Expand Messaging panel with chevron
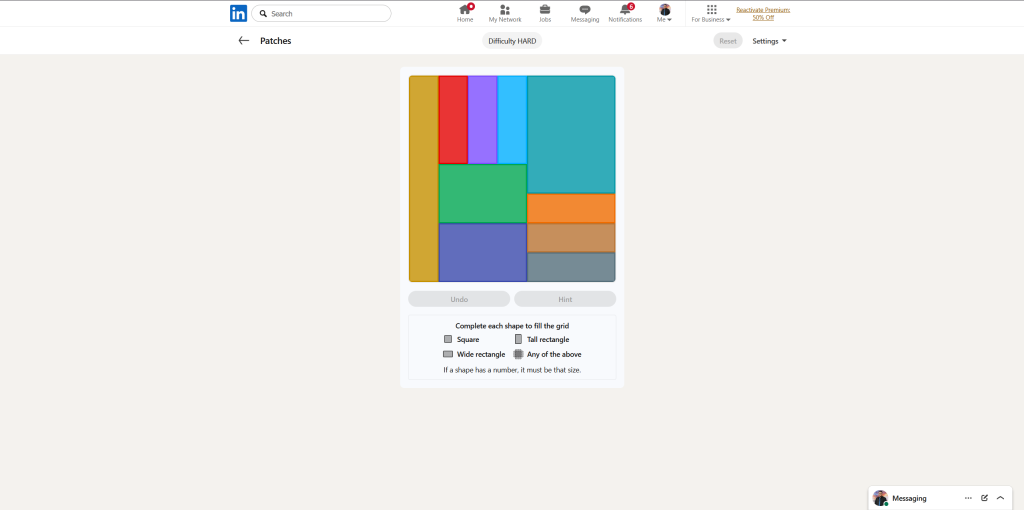This screenshot has width=1024, height=510. (1000, 498)
